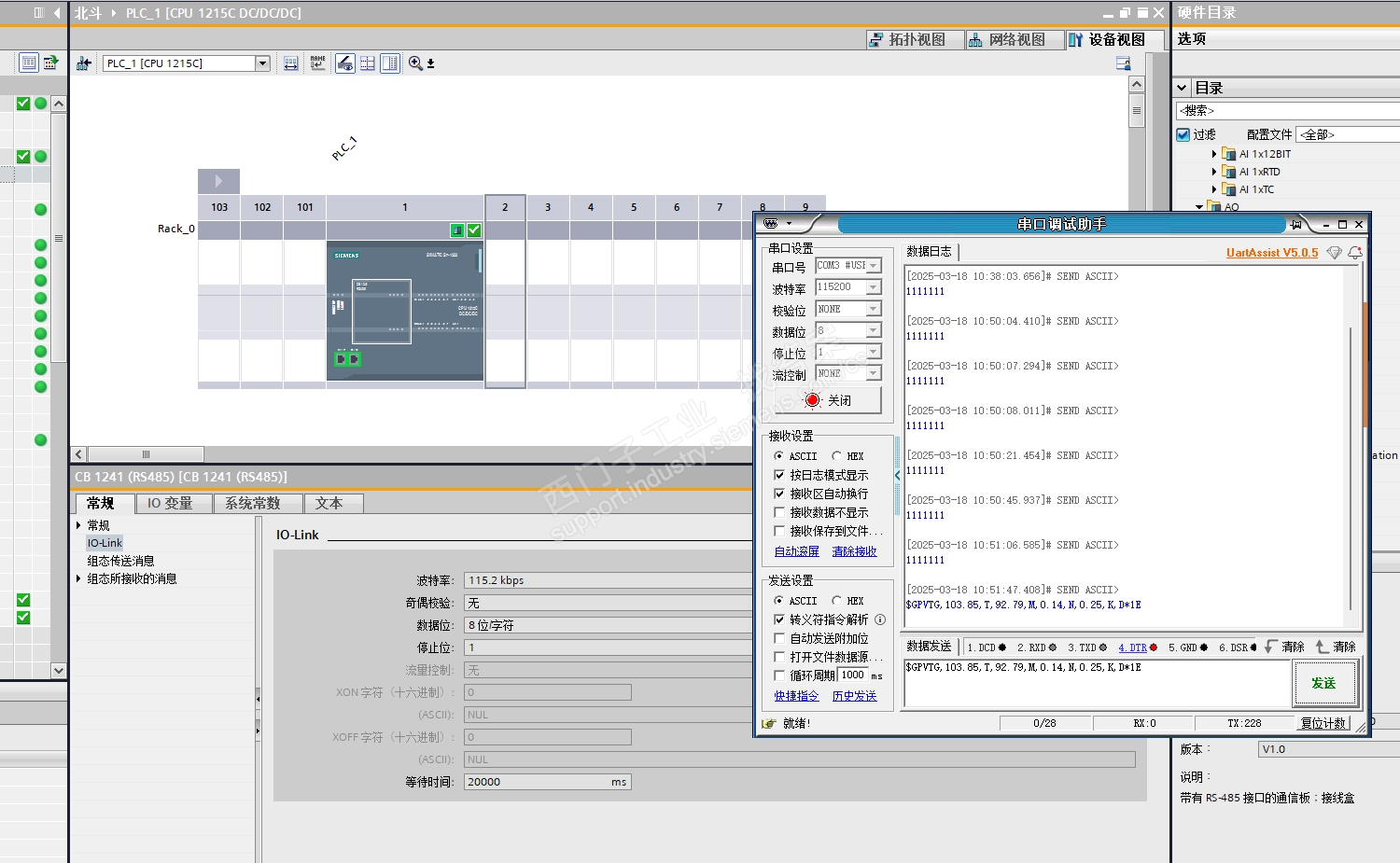Image resolution: width=1400 pixels, height=863 pixels.
Task: Click the diamond icon in UartAssist
Action: [x=1335, y=253]
